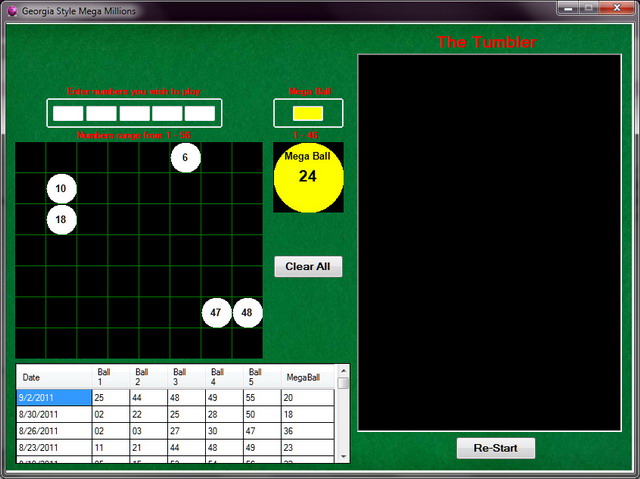Click the results table scroll up arrow
This screenshot has width=640, height=479.
343,371
